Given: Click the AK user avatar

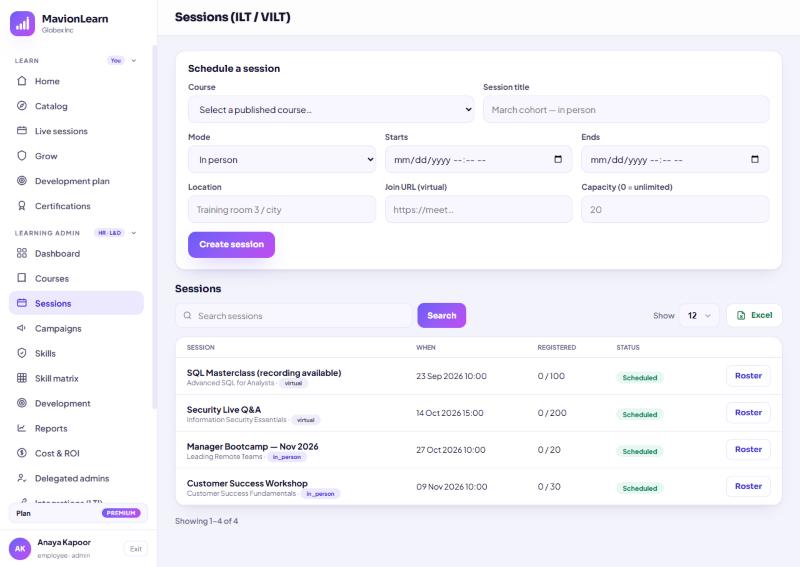Looking at the screenshot, I should click(x=20, y=549).
